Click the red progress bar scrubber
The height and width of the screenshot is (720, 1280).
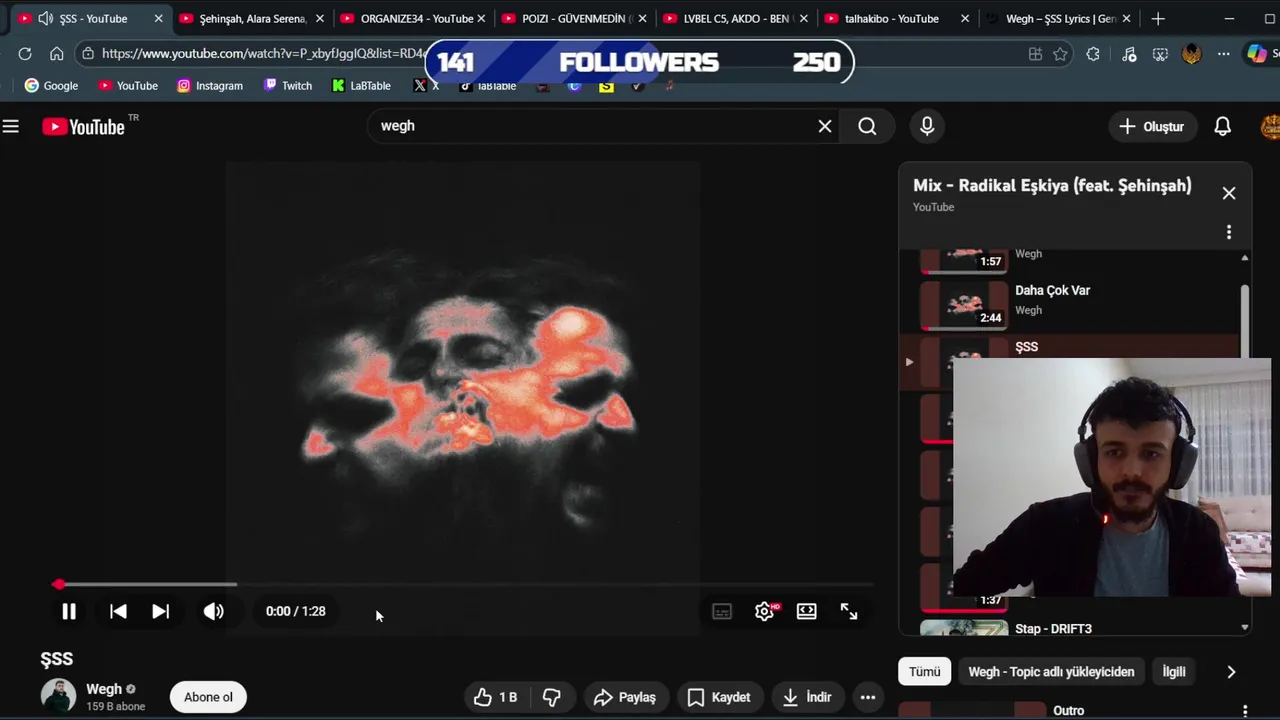pyautogui.click(x=59, y=584)
